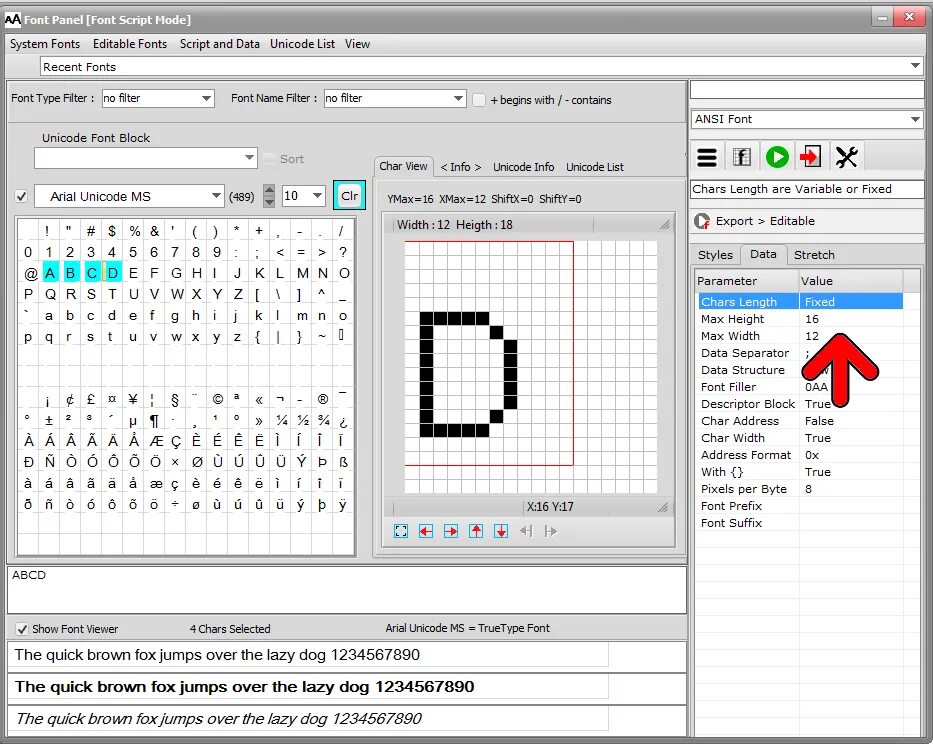
Task: Shift character down with red down arrow
Action: tap(501, 531)
